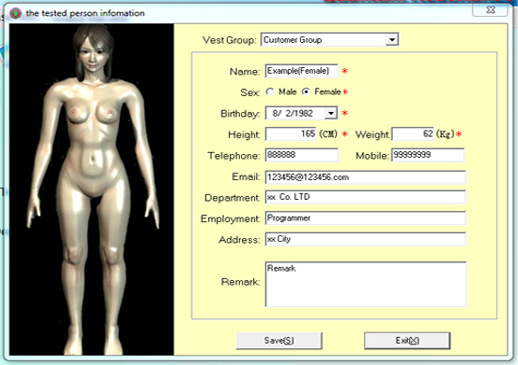This screenshot has height=365, width=518.
Task: Select the Male radio button
Action: coord(270,92)
